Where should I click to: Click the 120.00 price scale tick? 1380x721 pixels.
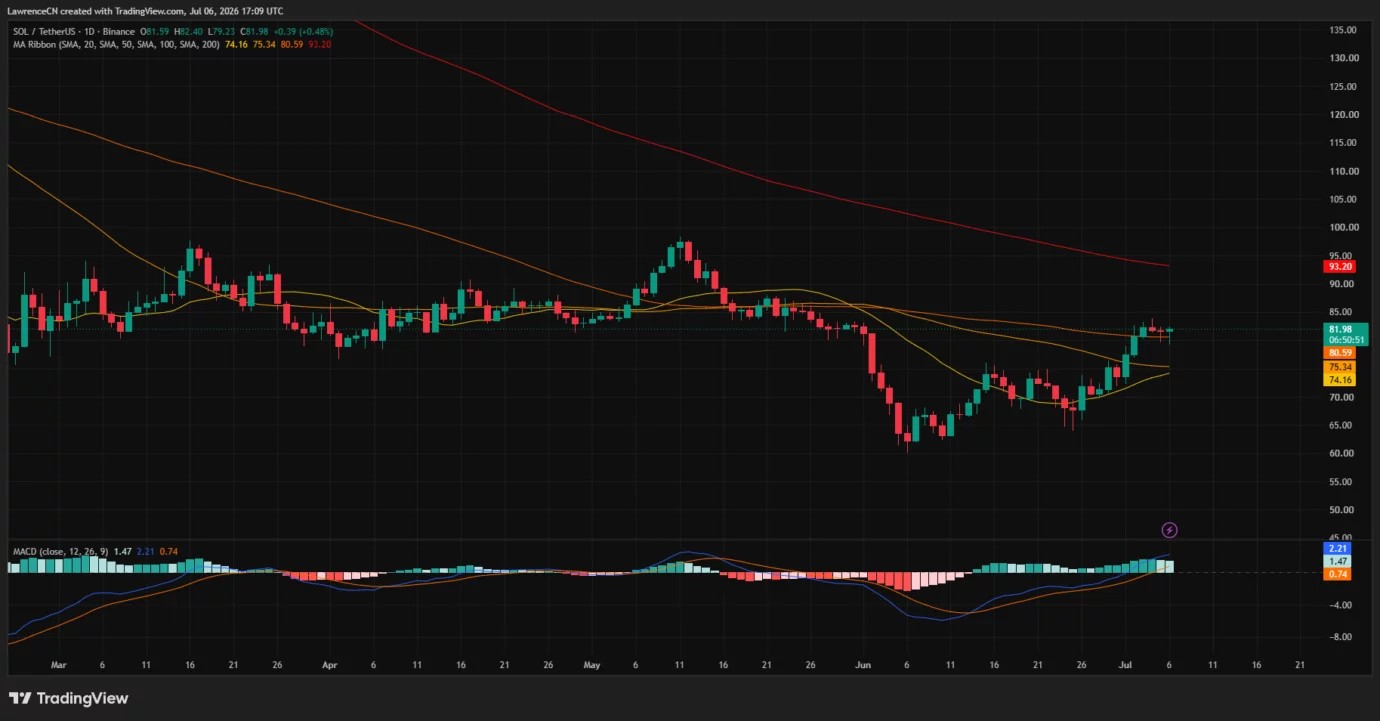[1343, 115]
